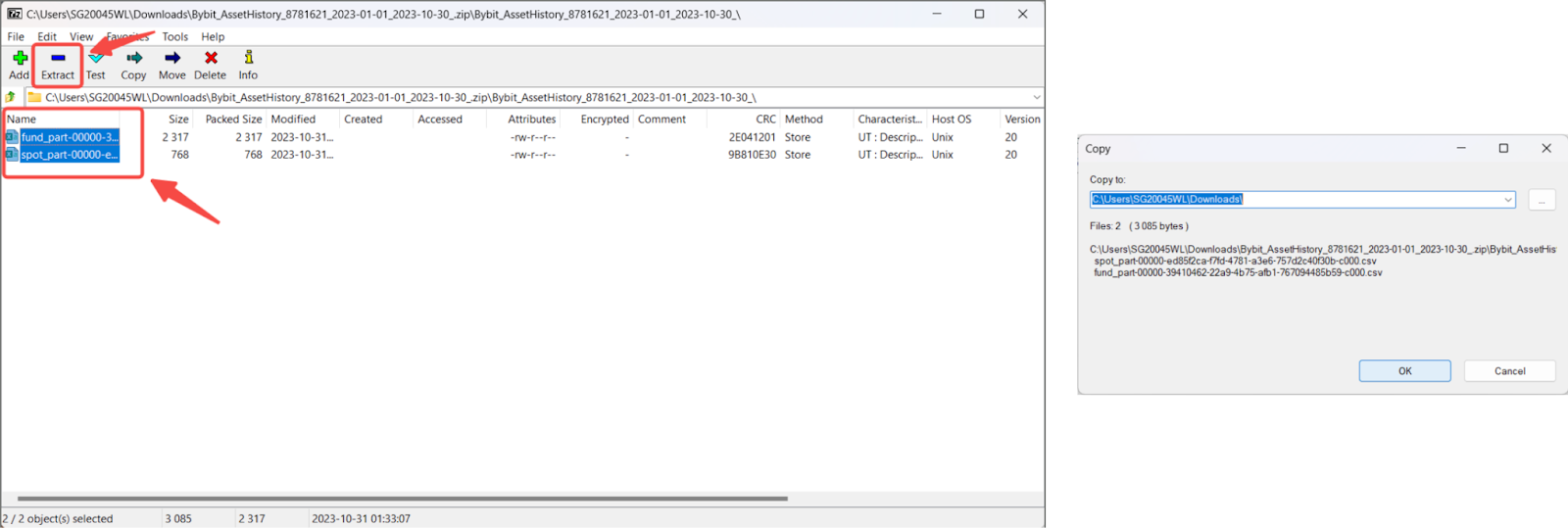Click the horizontal scrollbar in file list
The width and height of the screenshot is (1568, 528).
click(x=402, y=499)
